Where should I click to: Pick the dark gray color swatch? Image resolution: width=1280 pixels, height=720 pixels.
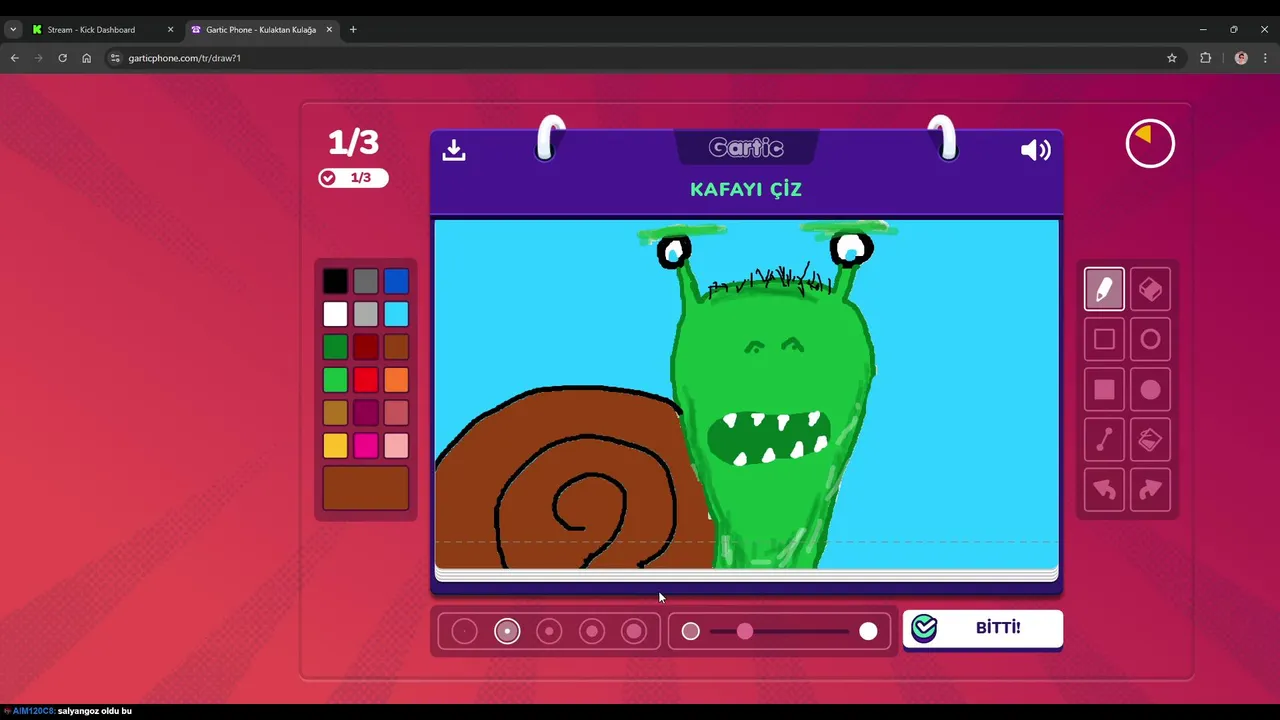coord(366,282)
